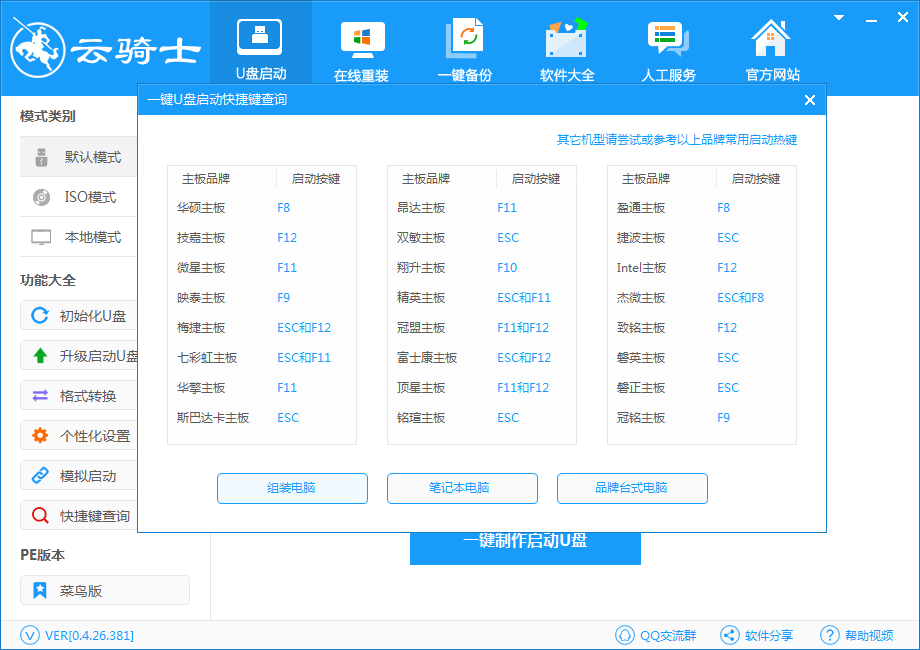Click the 笔记本电脑 button
The image size is (920, 650).
tap(462, 488)
